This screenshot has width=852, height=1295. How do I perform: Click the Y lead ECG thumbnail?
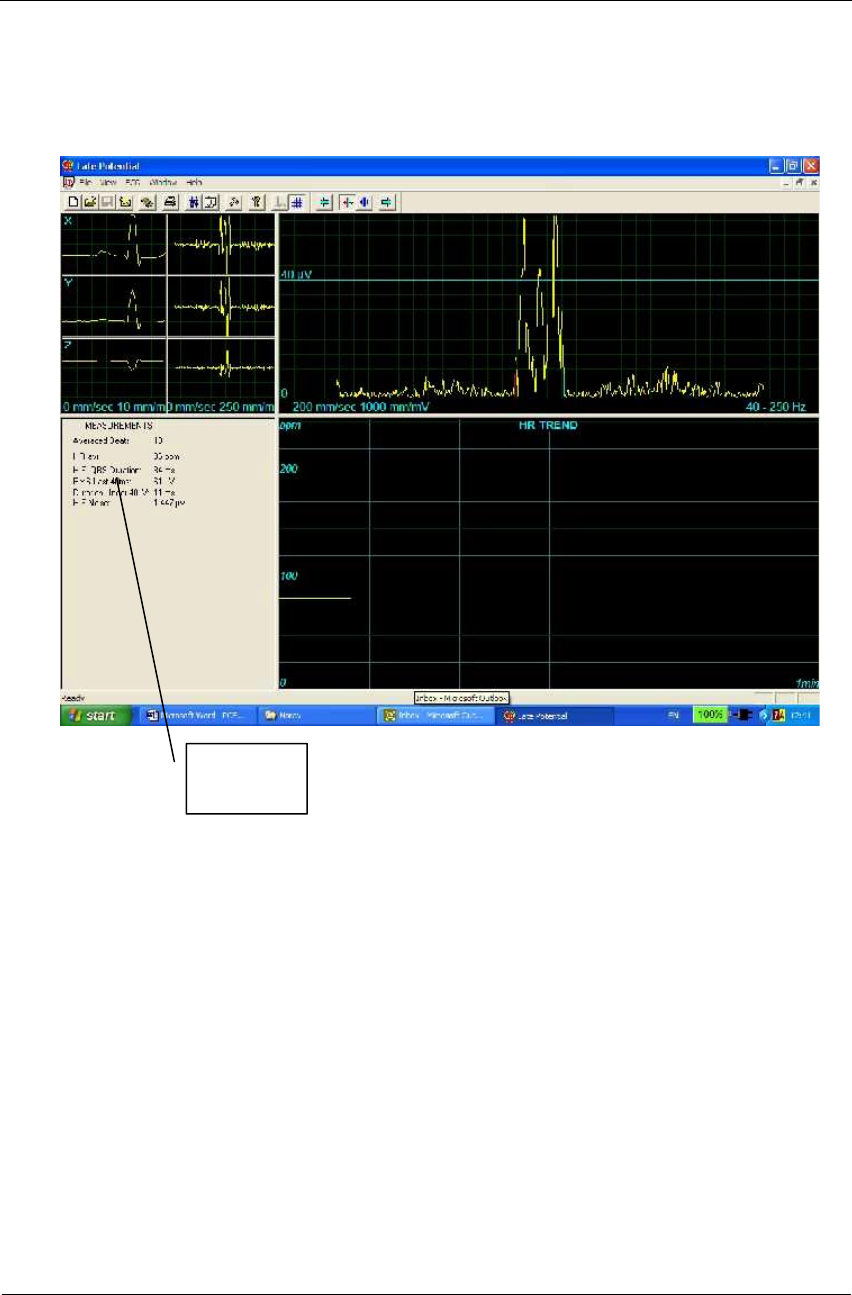tap(114, 307)
